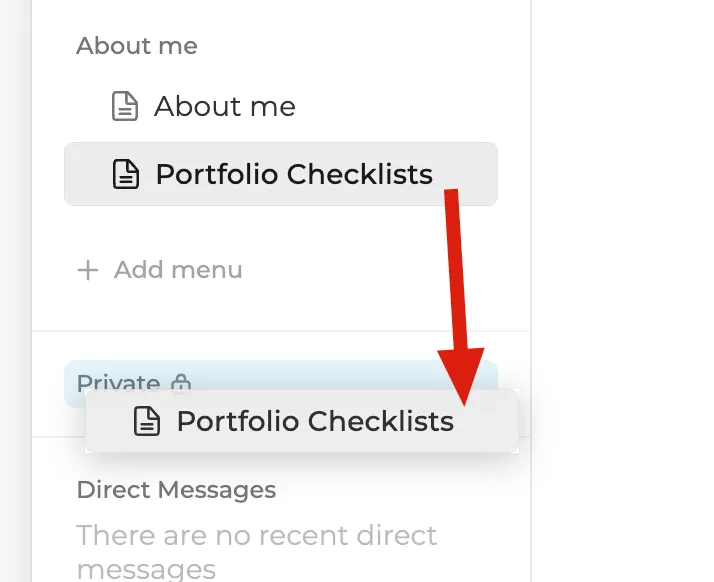This screenshot has height=582, width=714.
Task: Expand the Private section label
Action: pos(118,382)
